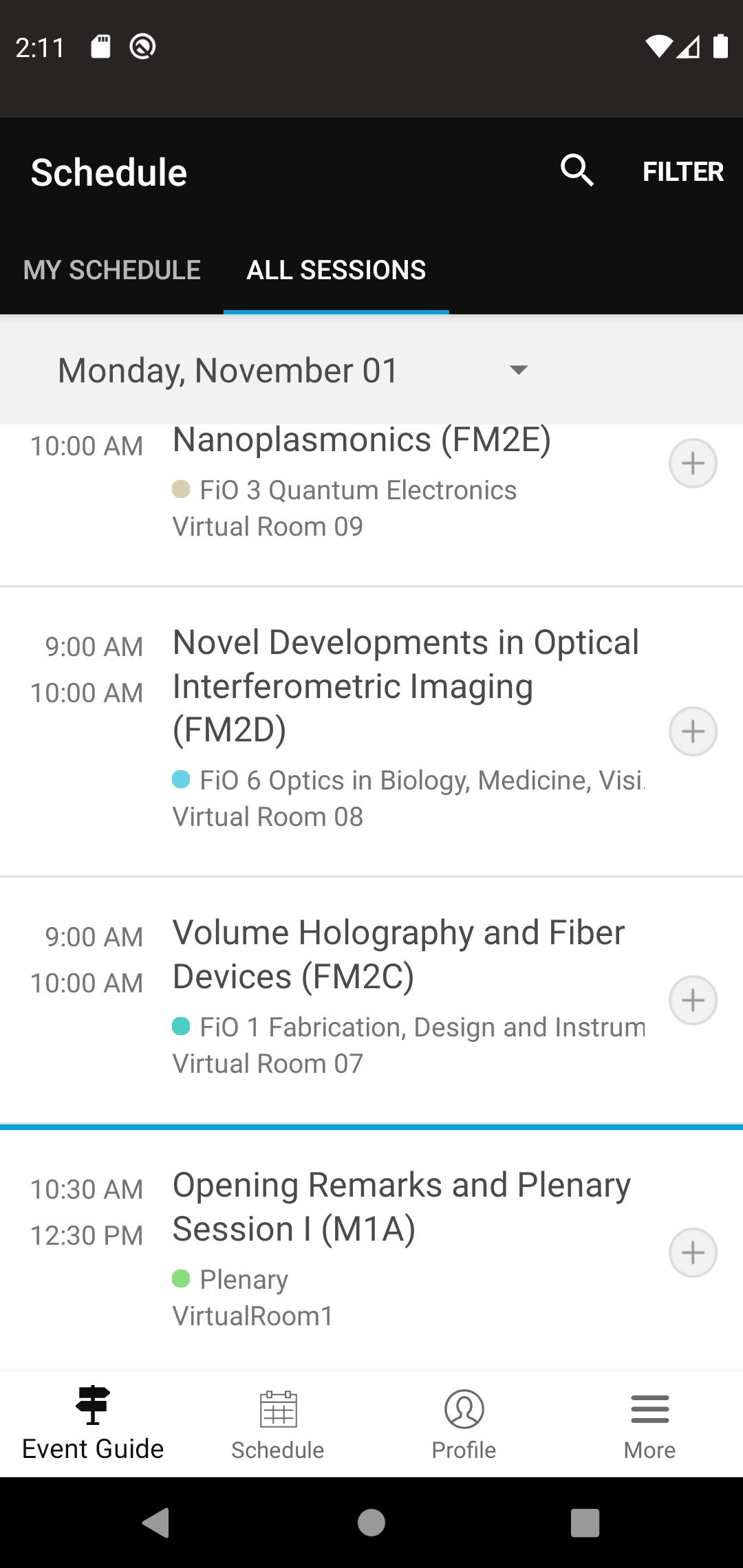Image resolution: width=743 pixels, height=1568 pixels.
Task: Add Nanoplasmonics (FM2E) to my schedule
Action: click(x=693, y=463)
